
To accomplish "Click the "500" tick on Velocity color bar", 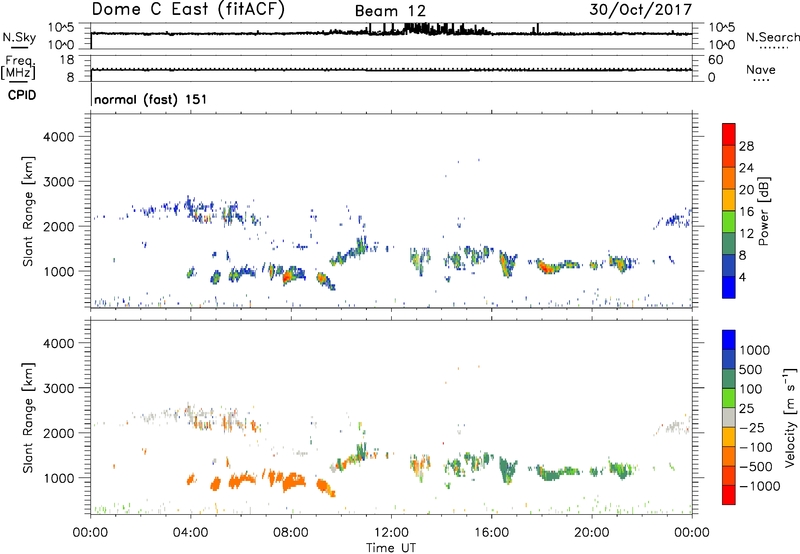I will point(750,369).
